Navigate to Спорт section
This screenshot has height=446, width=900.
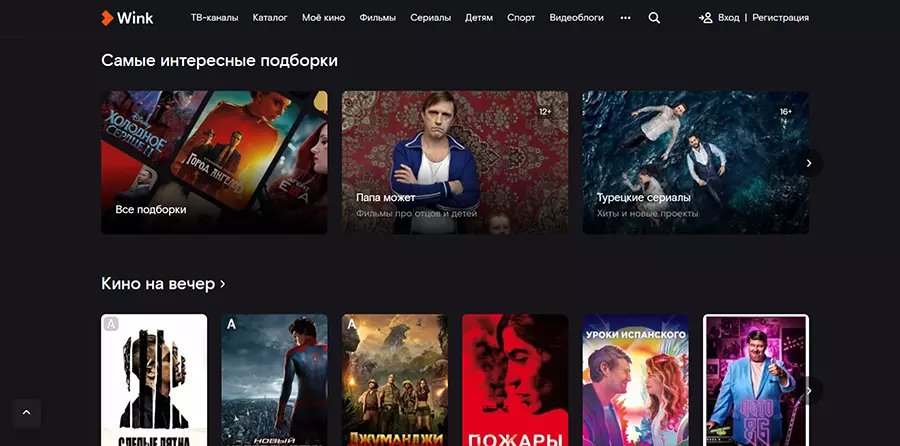click(521, 18)
